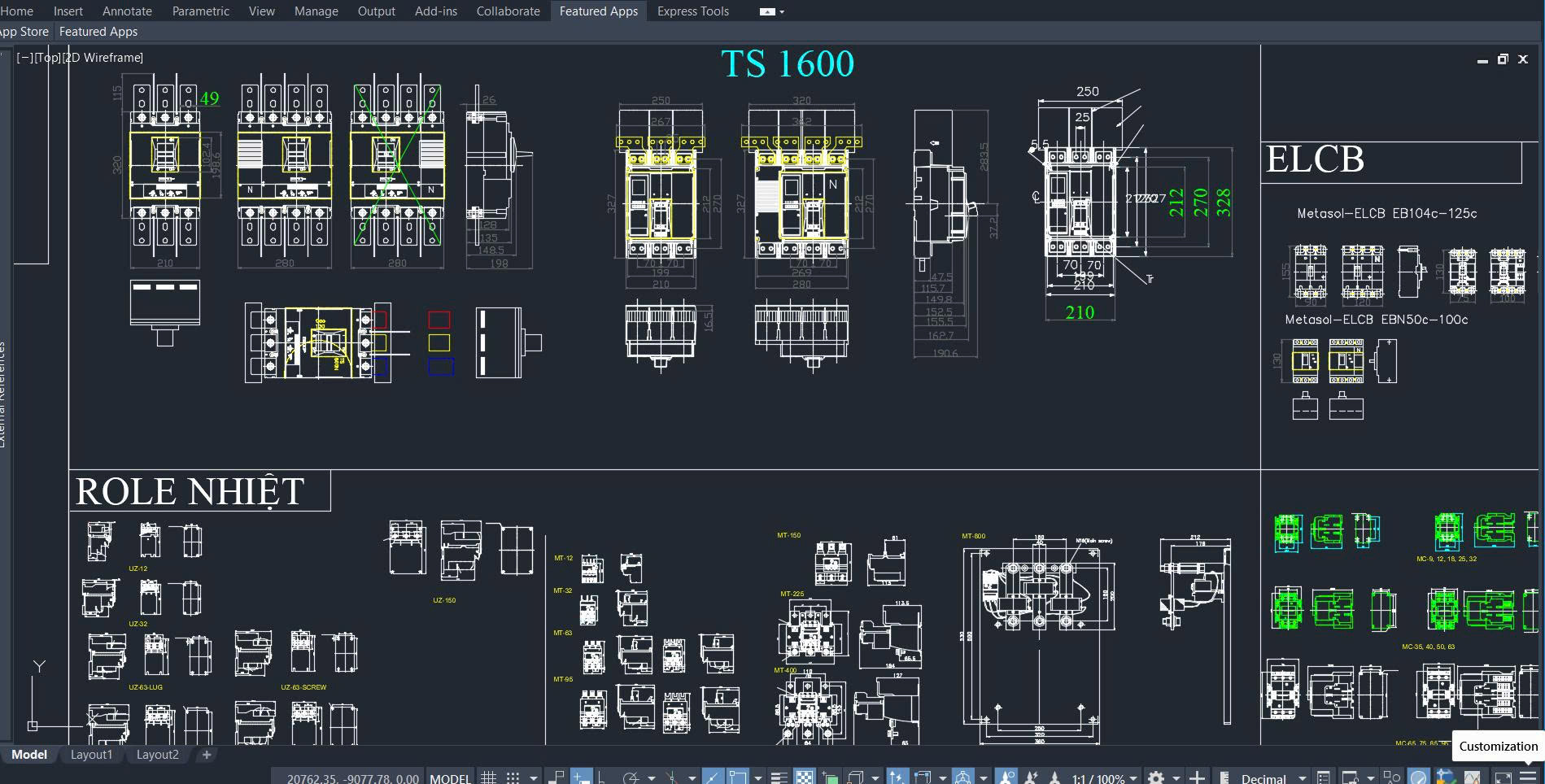Click the Gizmo status icon
This screenshot has width=1545, height=784.
click(963, 777)
